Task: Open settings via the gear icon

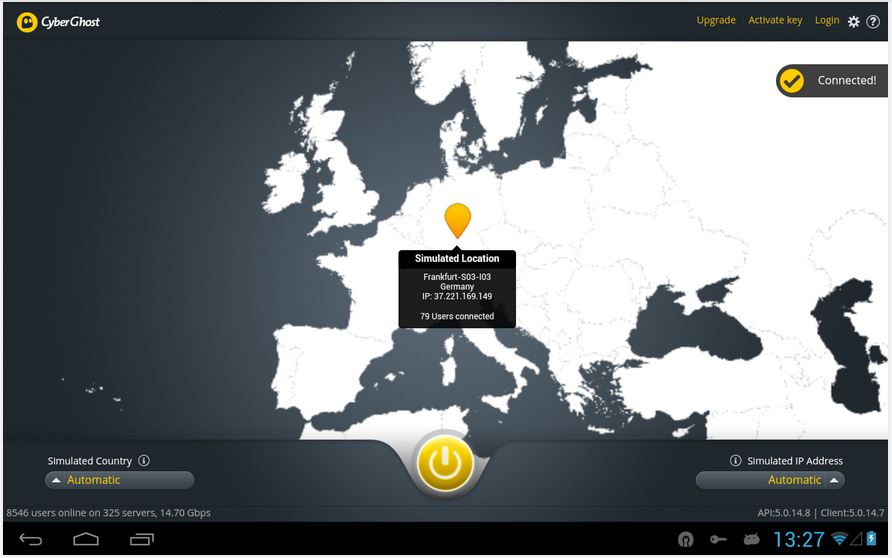Action: click(853, 22)
